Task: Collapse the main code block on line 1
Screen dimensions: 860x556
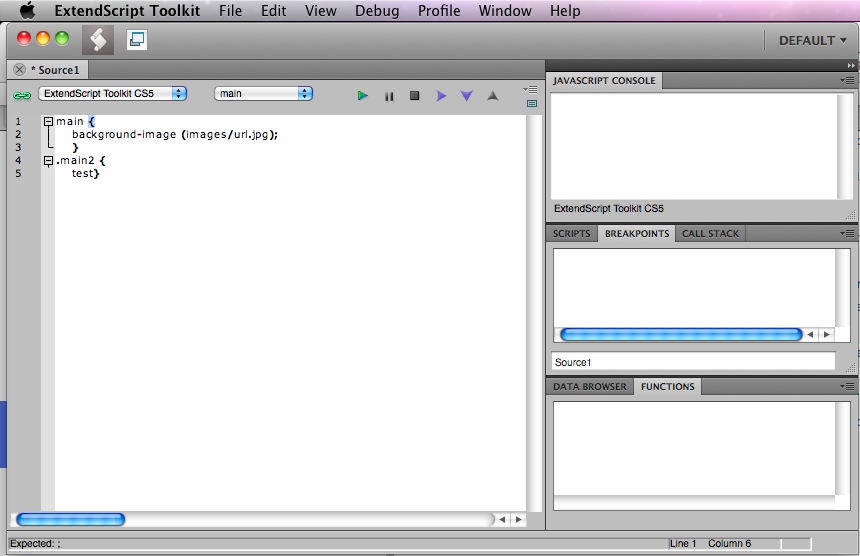Action: pos(47,121)
